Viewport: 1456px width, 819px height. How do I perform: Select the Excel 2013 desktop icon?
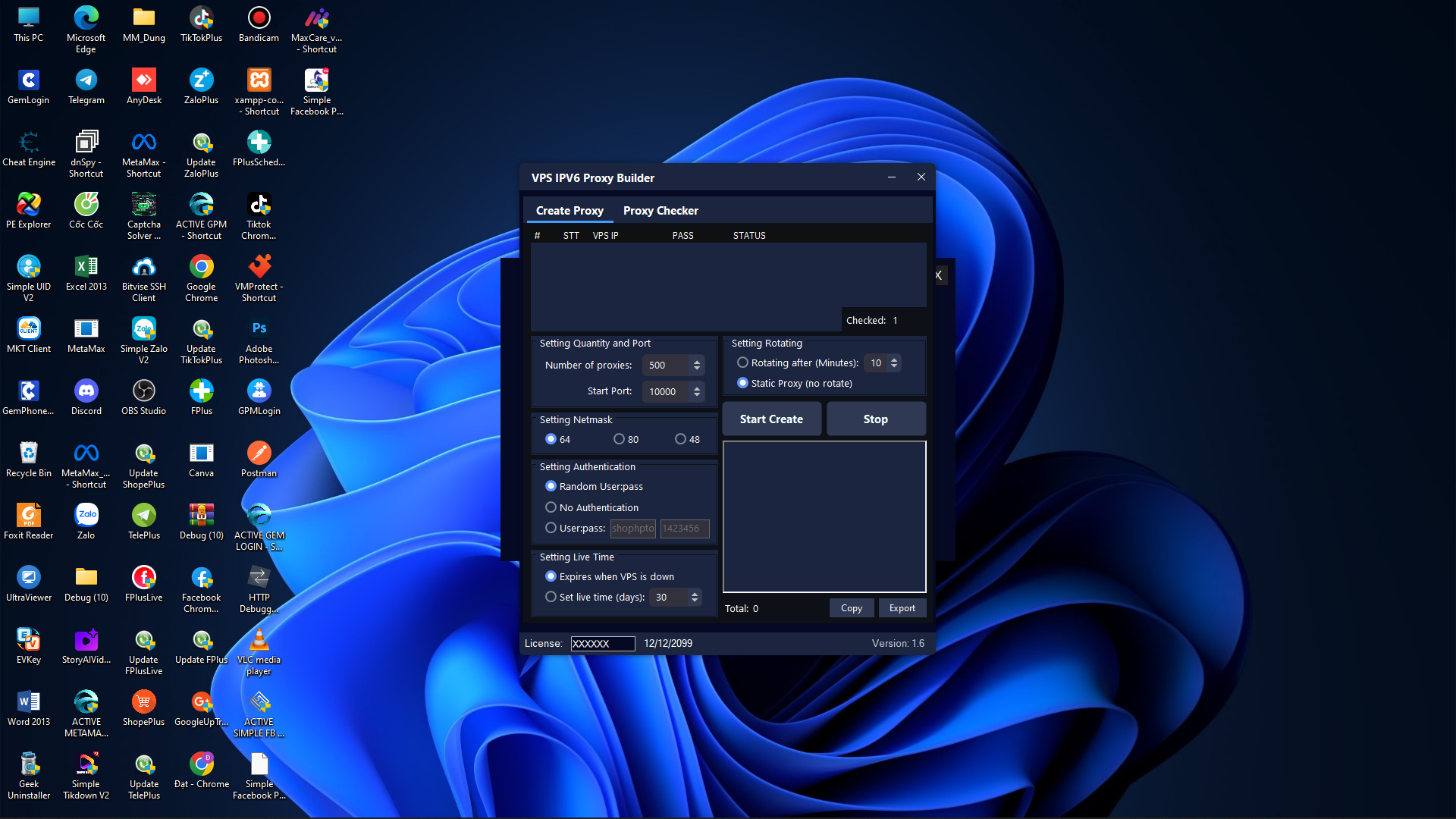point(86,273)
